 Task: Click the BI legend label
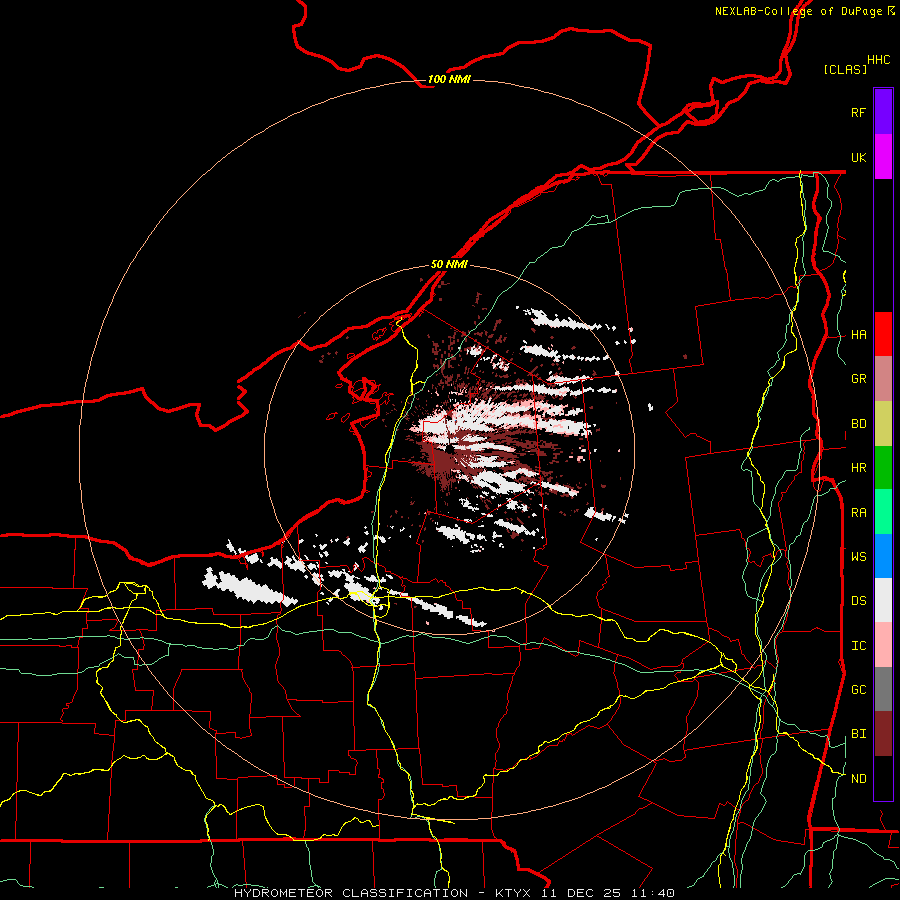[858, 734]
